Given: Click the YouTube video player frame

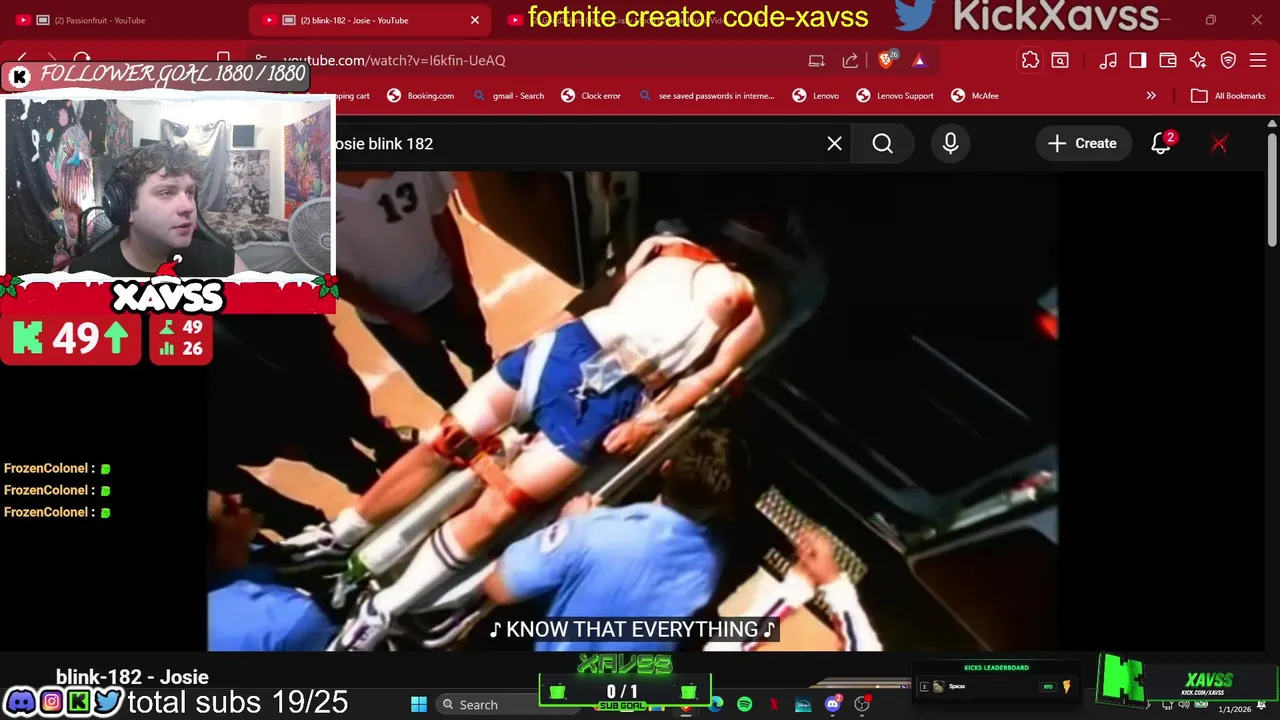Looking at the screenshot, I should pyautogui.click(x=632, y=410).
